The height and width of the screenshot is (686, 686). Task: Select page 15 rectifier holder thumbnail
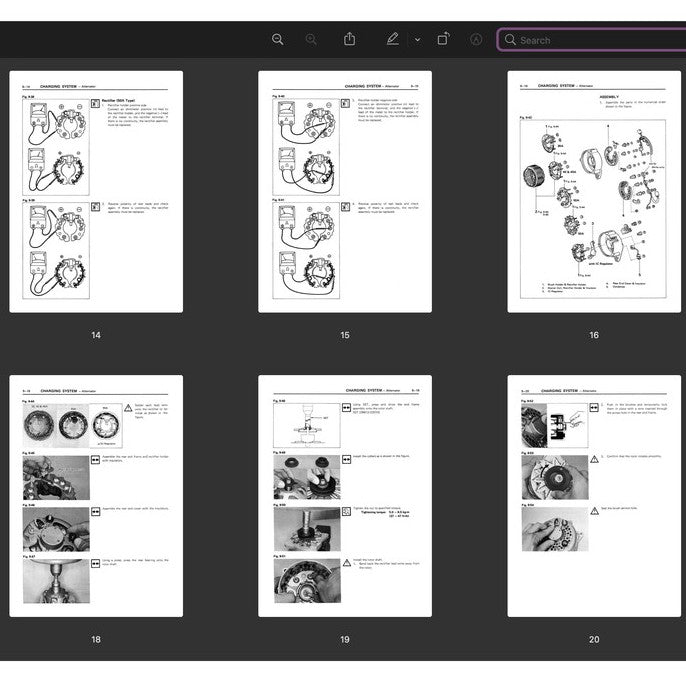coord(345,191)
